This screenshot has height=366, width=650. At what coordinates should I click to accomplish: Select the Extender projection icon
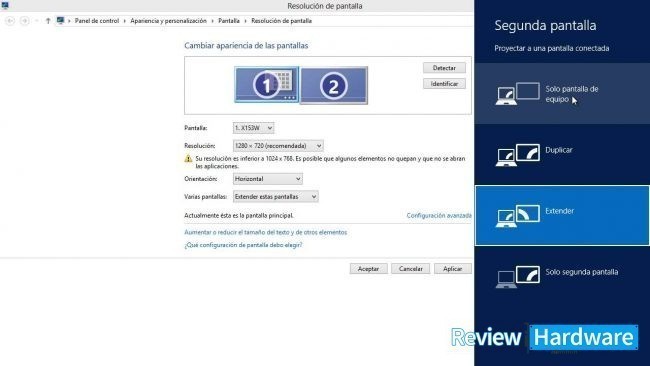518,216
